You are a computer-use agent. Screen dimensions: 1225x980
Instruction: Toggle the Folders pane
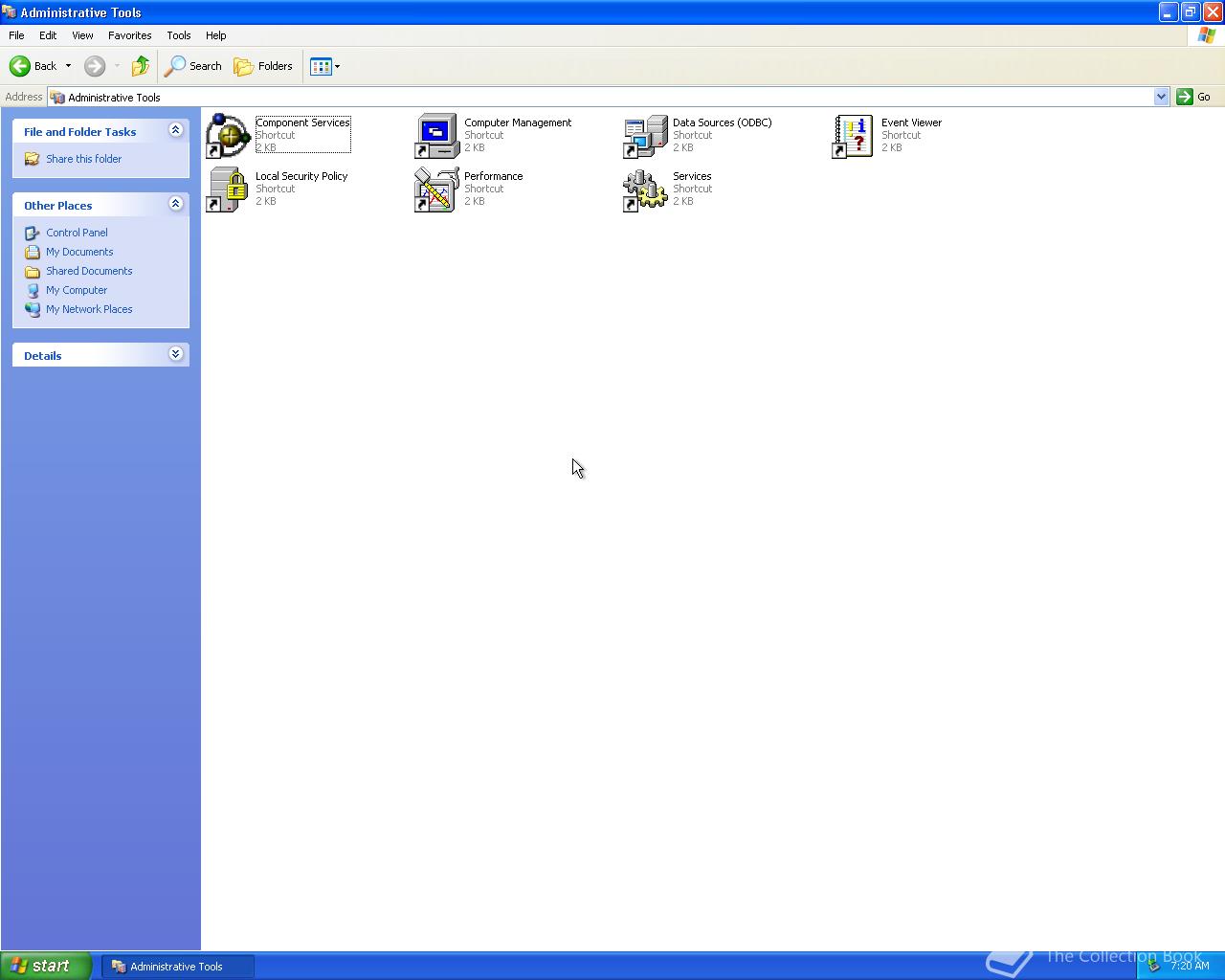(x=263, y=66)
